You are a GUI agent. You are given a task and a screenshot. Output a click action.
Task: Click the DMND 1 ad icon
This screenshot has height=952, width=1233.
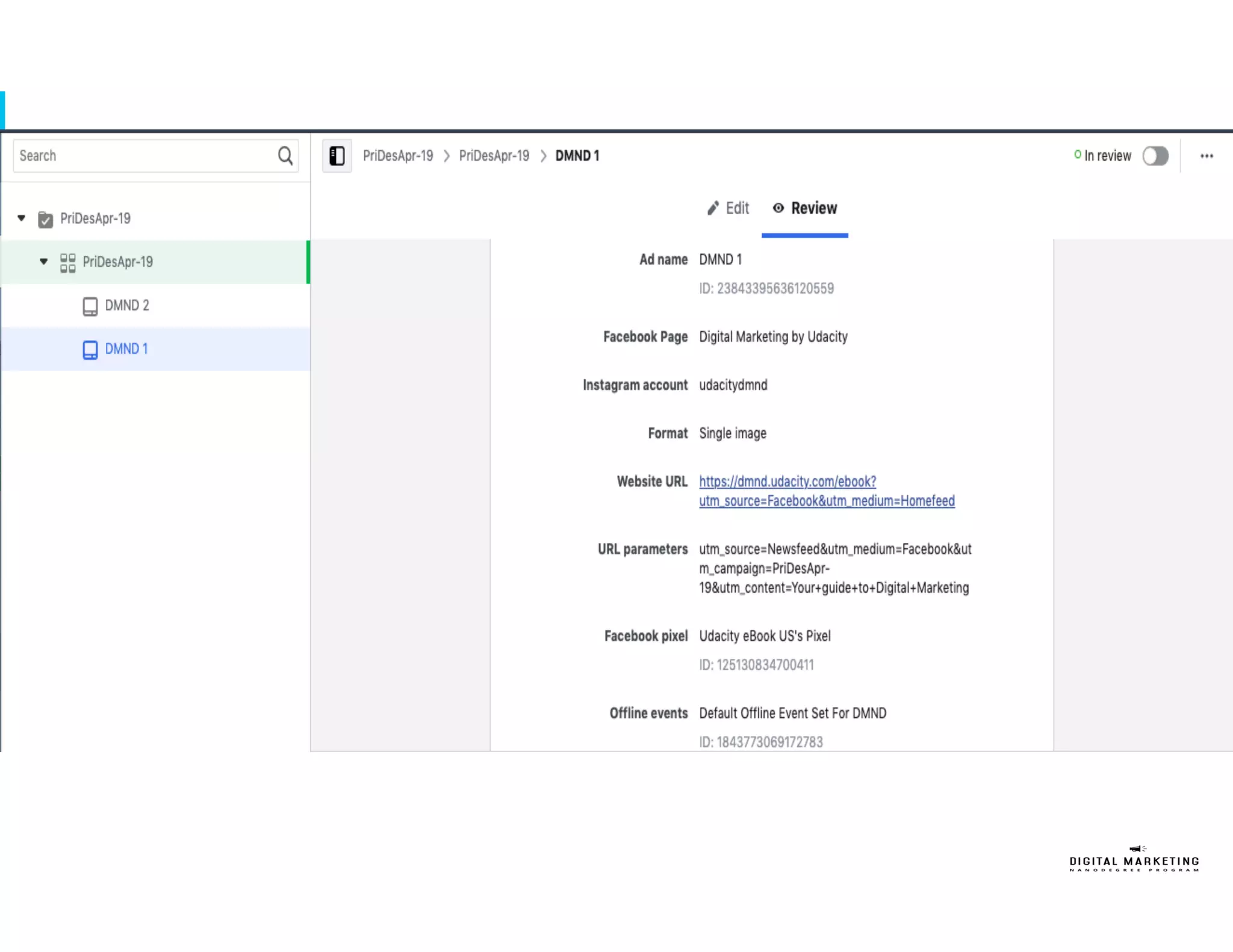click(90, 350)
